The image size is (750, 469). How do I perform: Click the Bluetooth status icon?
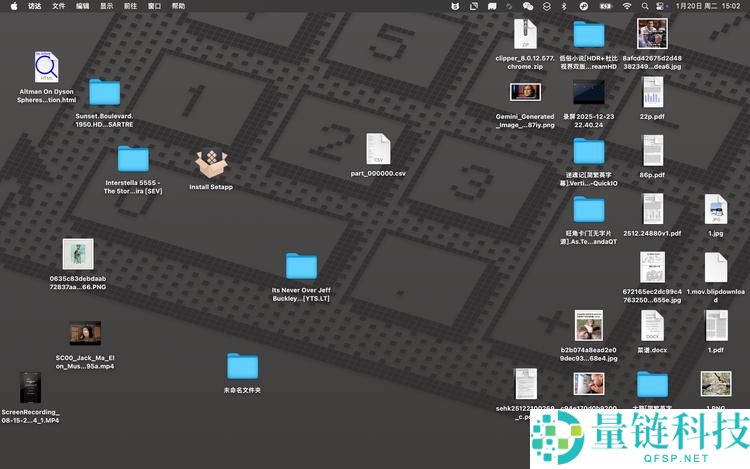coord(563,6)
